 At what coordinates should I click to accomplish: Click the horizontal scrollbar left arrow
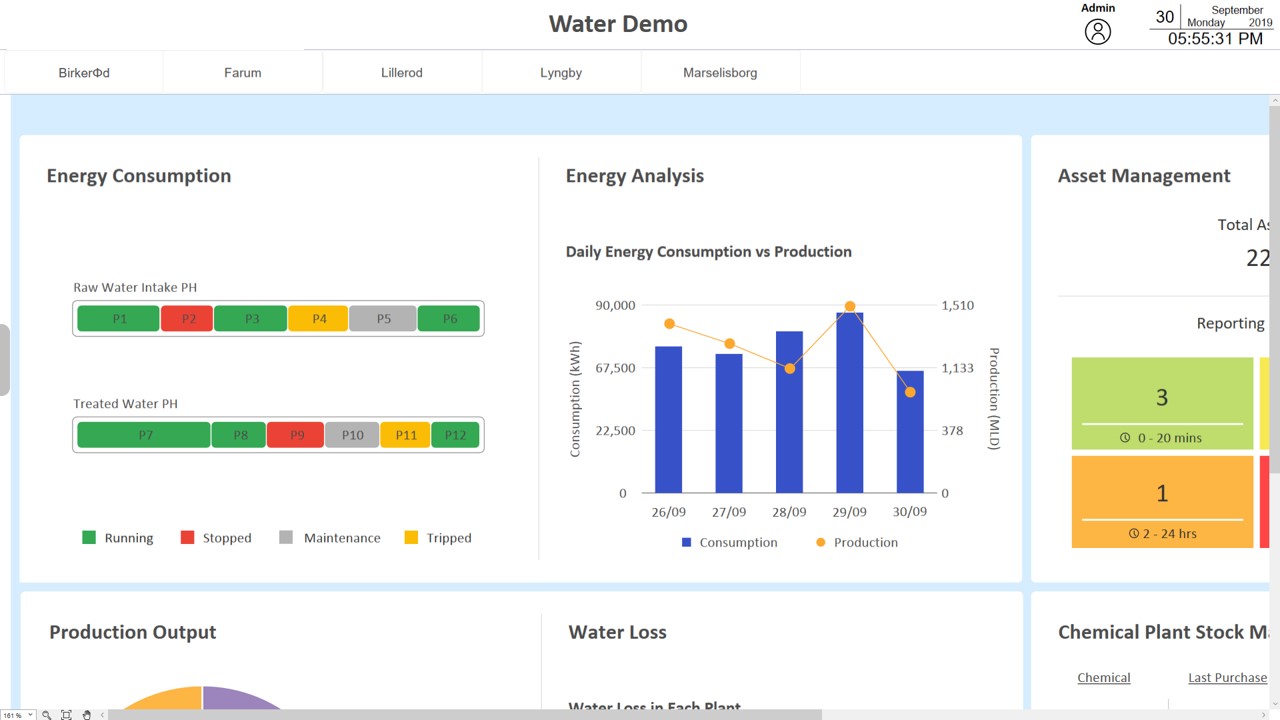coord(103,715)
